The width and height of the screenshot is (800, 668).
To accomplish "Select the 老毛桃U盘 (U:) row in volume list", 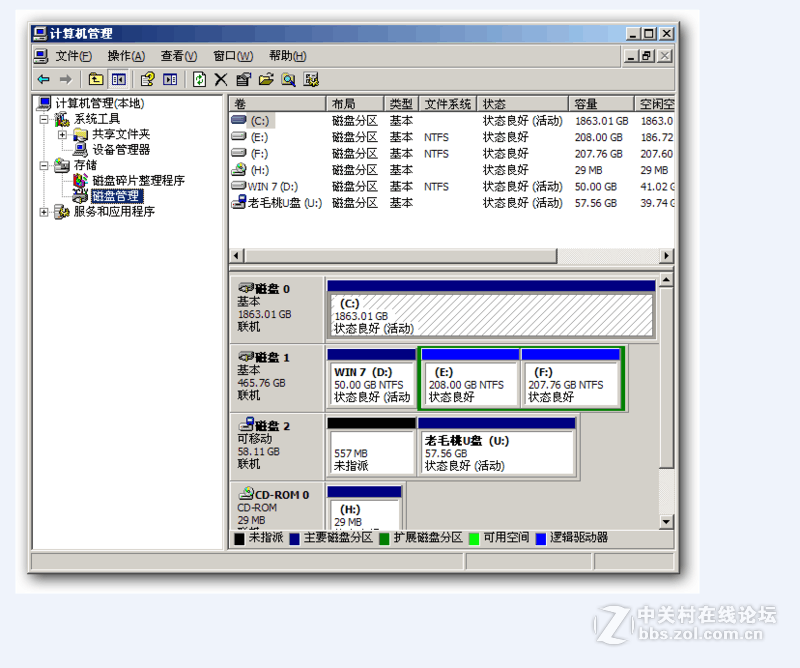I will 284,203.
